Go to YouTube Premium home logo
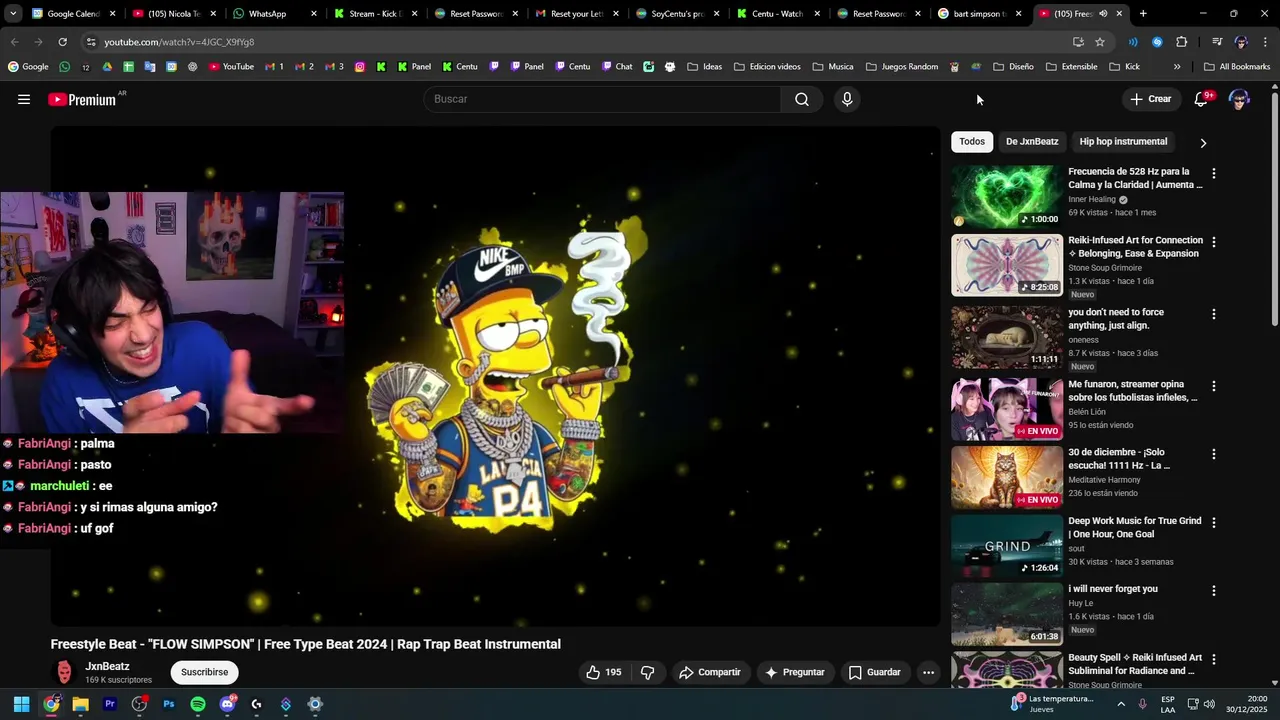 [x=82, y=99]
